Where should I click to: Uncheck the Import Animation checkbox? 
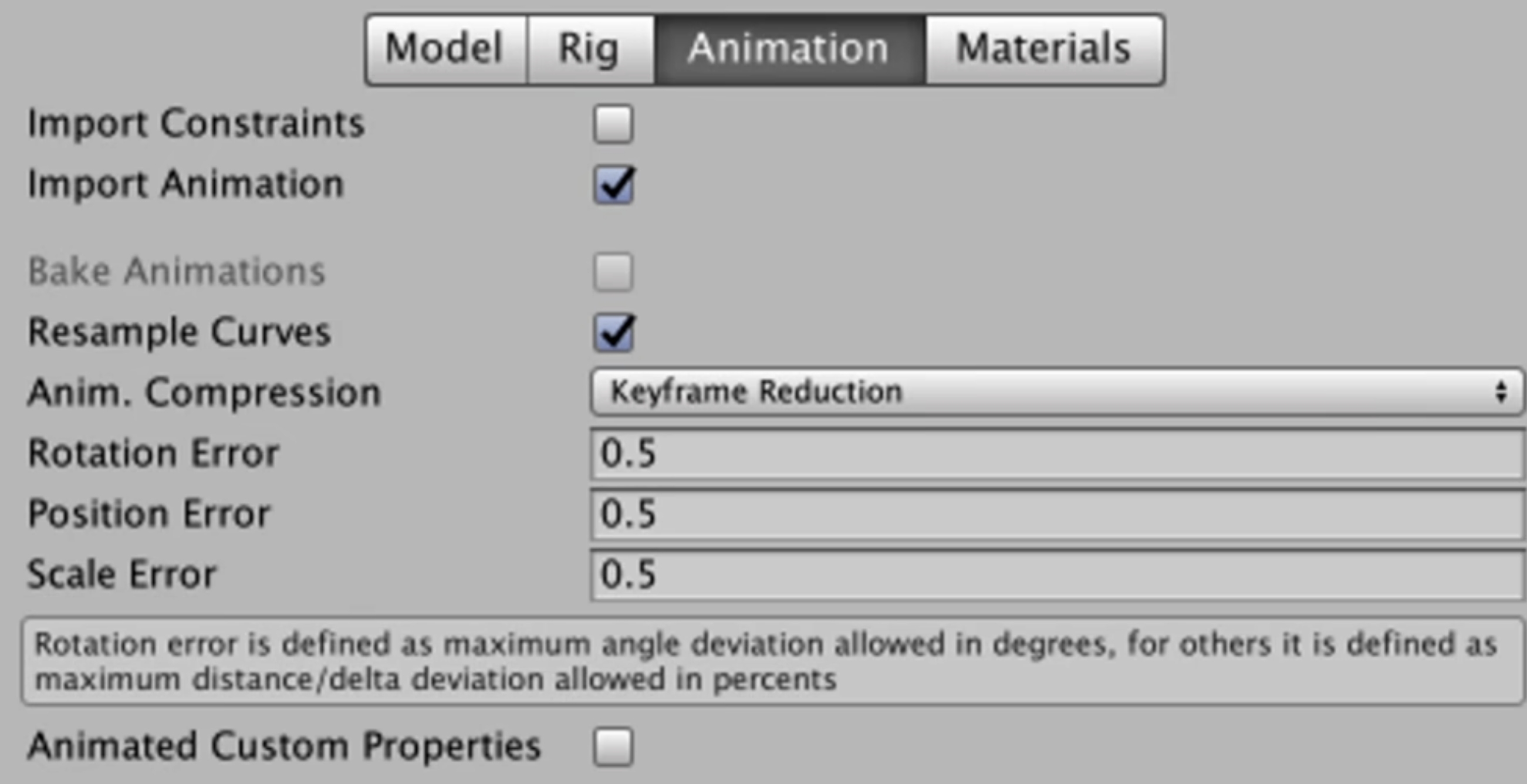coord(613,185)
